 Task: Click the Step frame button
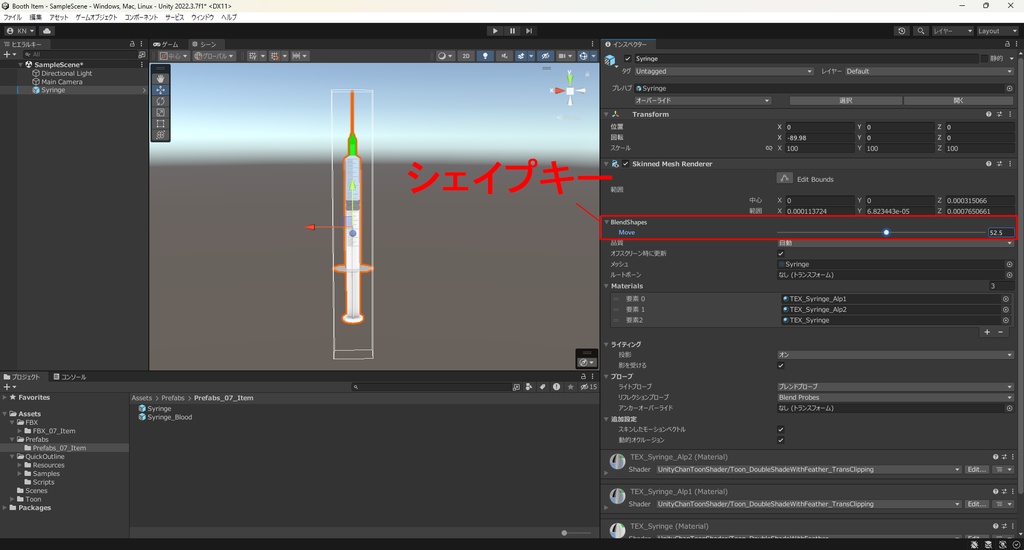tap(529, 31)
